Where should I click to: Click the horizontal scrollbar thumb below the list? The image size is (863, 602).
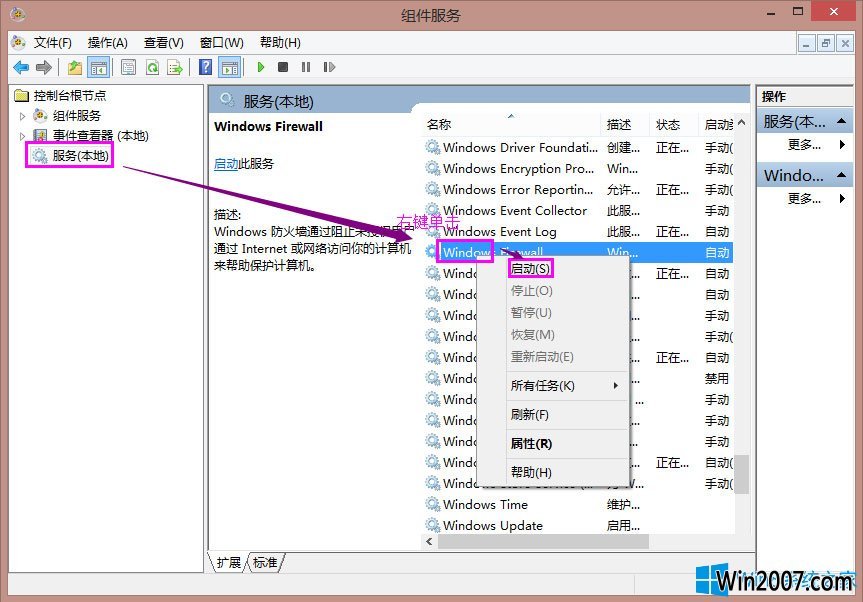pos(543,541)
